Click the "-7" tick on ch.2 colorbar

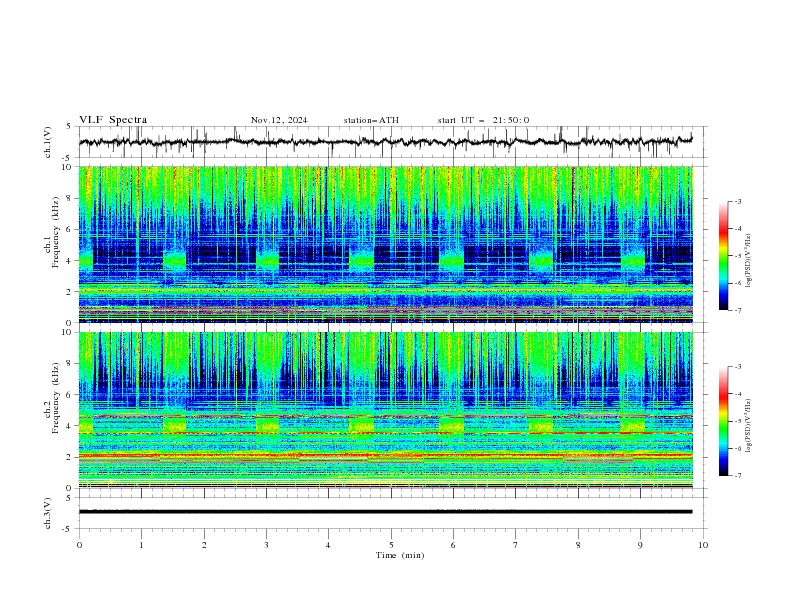coord(738,476)
